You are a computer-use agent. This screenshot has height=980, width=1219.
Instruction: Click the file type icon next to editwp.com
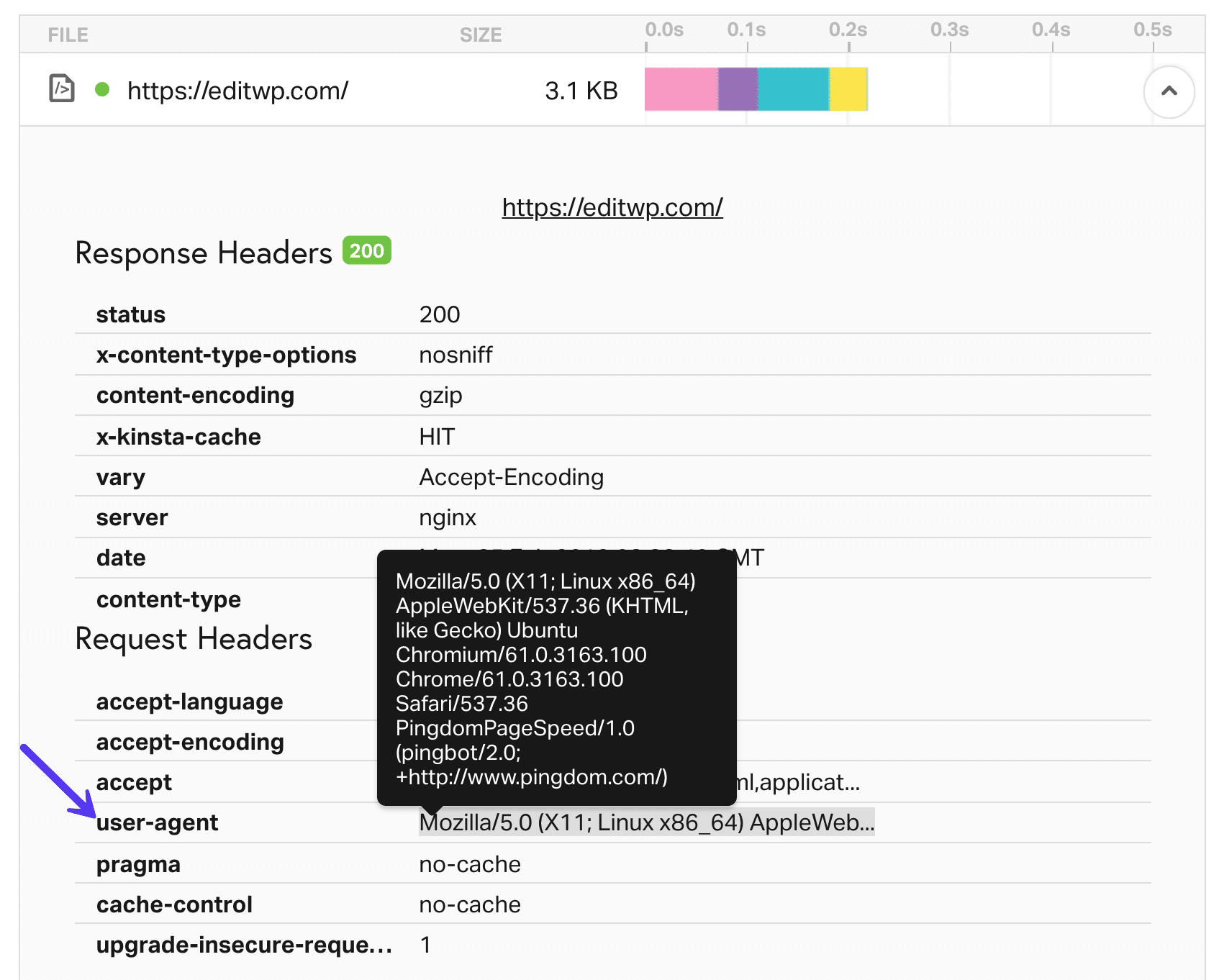pyautogui.click(x=60, y=88)
